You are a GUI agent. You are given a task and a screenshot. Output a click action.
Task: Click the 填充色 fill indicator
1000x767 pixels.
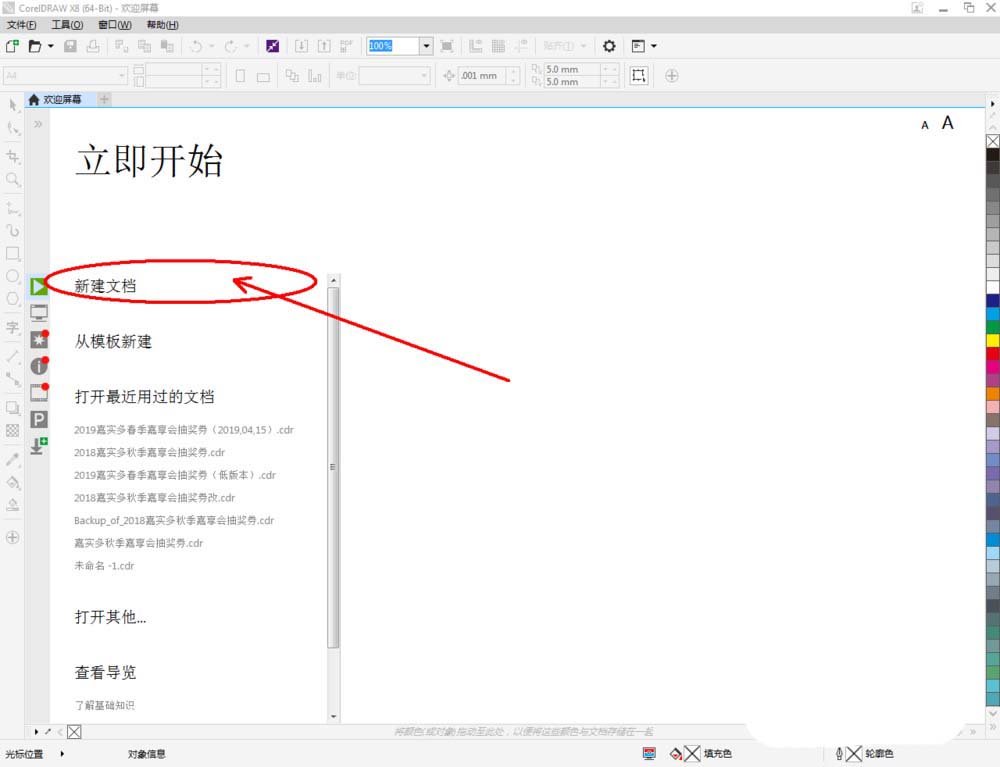(x=700, y=754)
